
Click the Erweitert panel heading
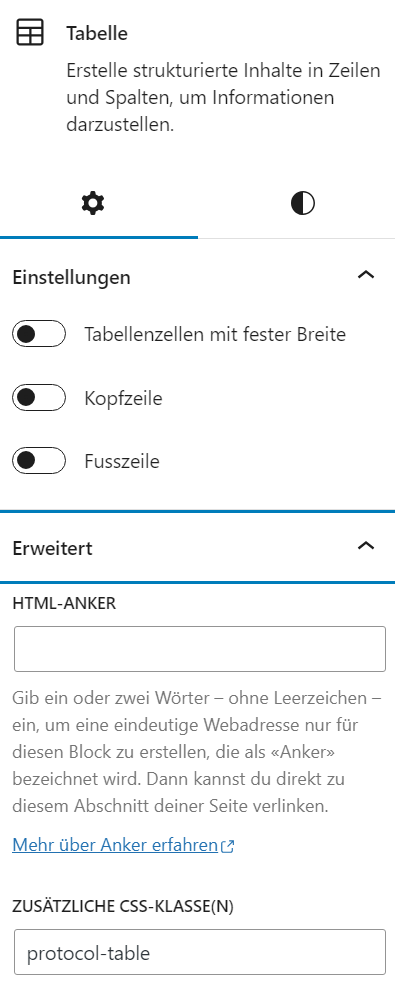point(53,548)
